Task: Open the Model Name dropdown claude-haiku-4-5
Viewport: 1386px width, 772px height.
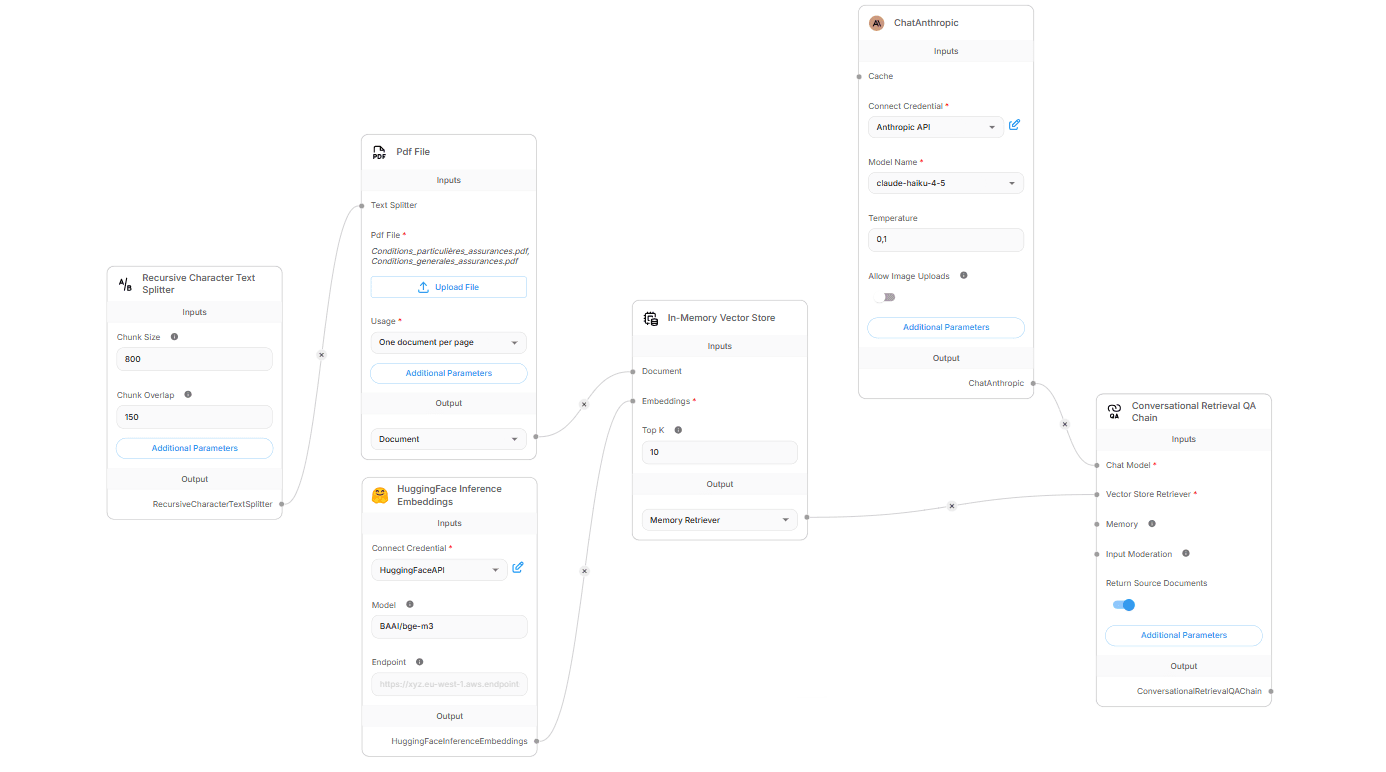Action: 946,183
